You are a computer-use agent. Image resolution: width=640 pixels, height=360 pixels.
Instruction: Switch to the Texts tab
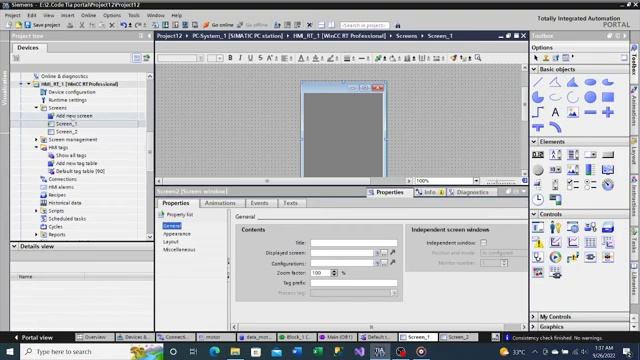point(291,203)
